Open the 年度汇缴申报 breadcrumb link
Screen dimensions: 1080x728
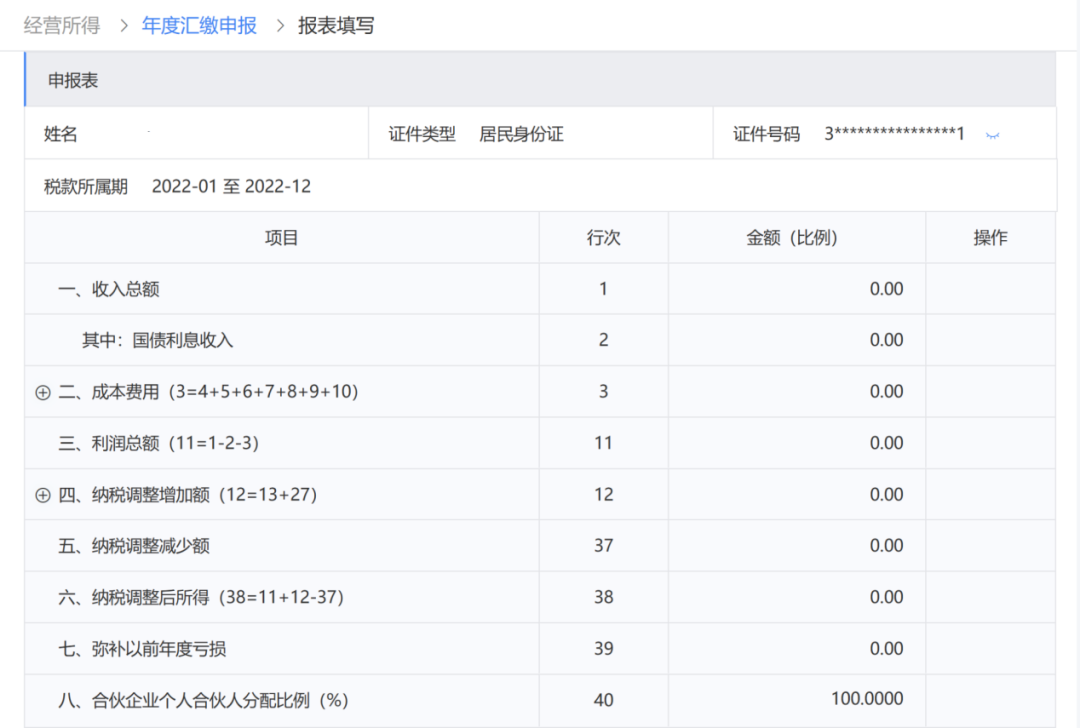(x=199, y=26)
